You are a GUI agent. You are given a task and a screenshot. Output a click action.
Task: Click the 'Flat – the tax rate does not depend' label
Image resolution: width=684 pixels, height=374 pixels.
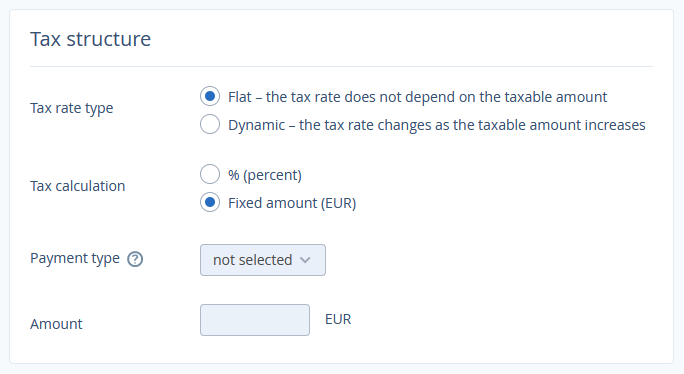tap(417, 97)
